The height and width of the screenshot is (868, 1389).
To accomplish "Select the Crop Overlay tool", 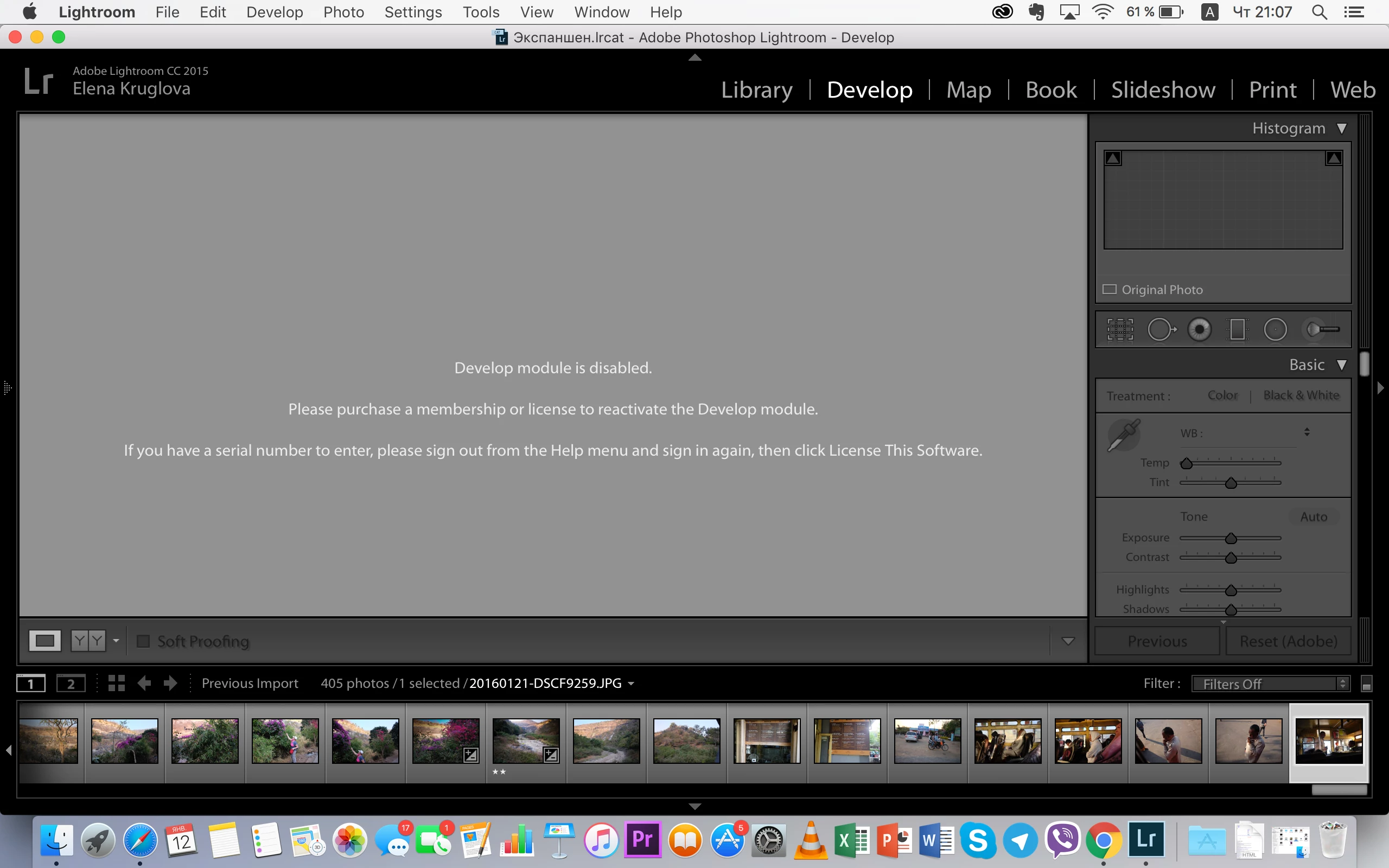I will (1120, 329).
